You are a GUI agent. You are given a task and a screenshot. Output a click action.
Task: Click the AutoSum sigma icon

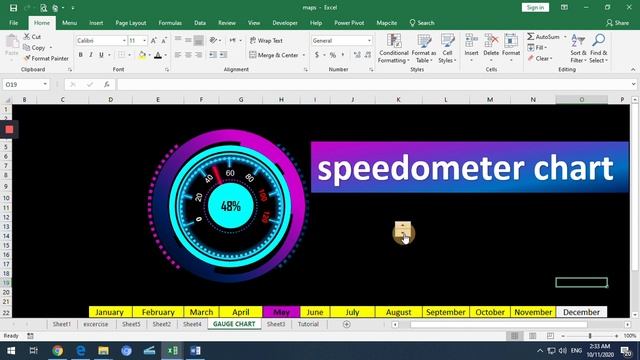pos(530,37)
